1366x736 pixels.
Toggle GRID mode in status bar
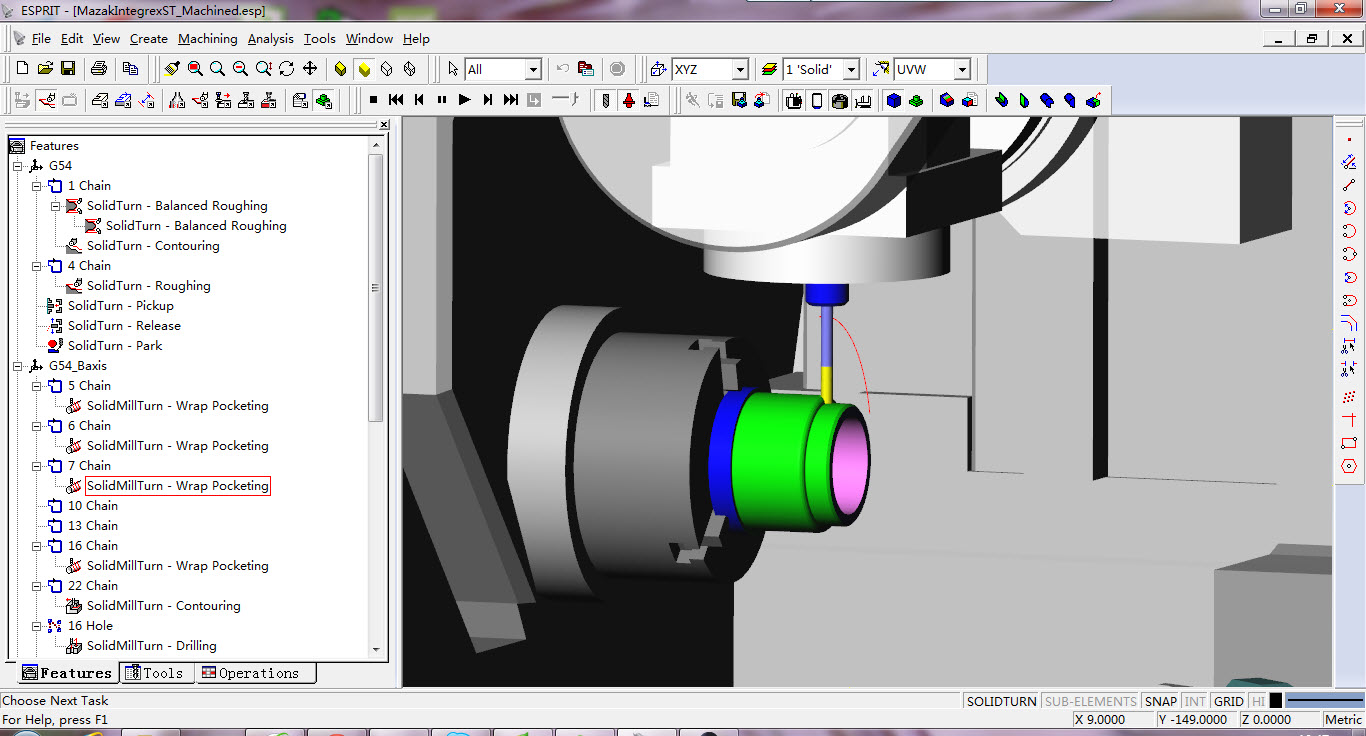pos(1229,701)
